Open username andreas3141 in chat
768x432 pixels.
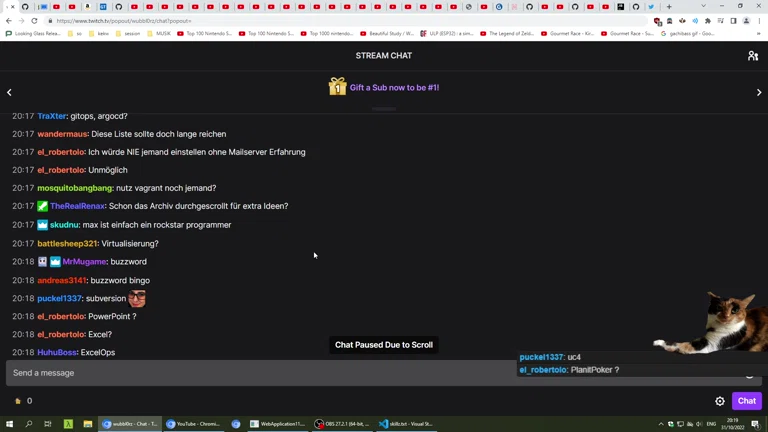(x=62, y=280)
